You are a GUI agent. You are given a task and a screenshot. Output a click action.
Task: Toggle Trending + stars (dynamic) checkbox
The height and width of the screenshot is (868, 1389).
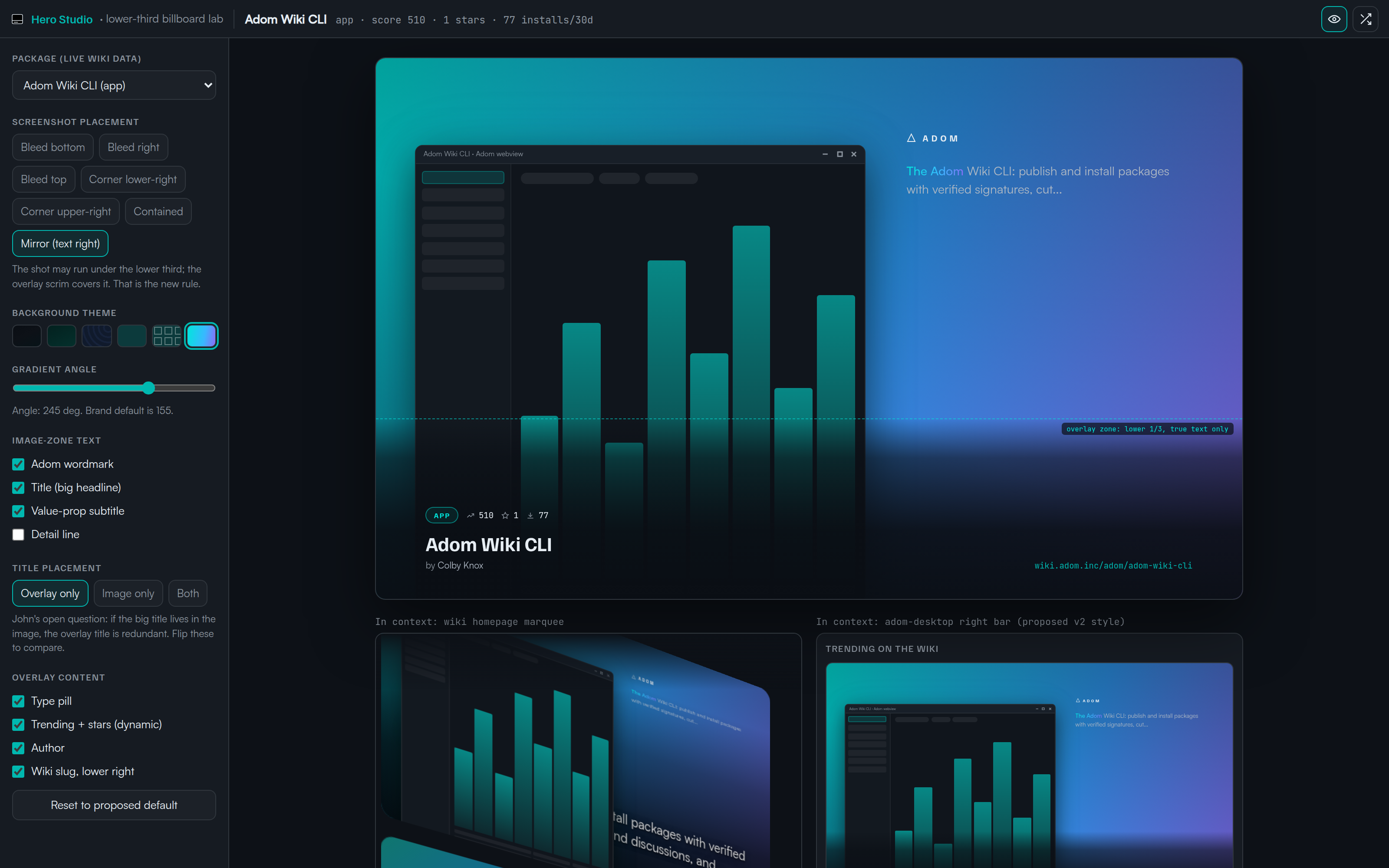coord(18,725)
